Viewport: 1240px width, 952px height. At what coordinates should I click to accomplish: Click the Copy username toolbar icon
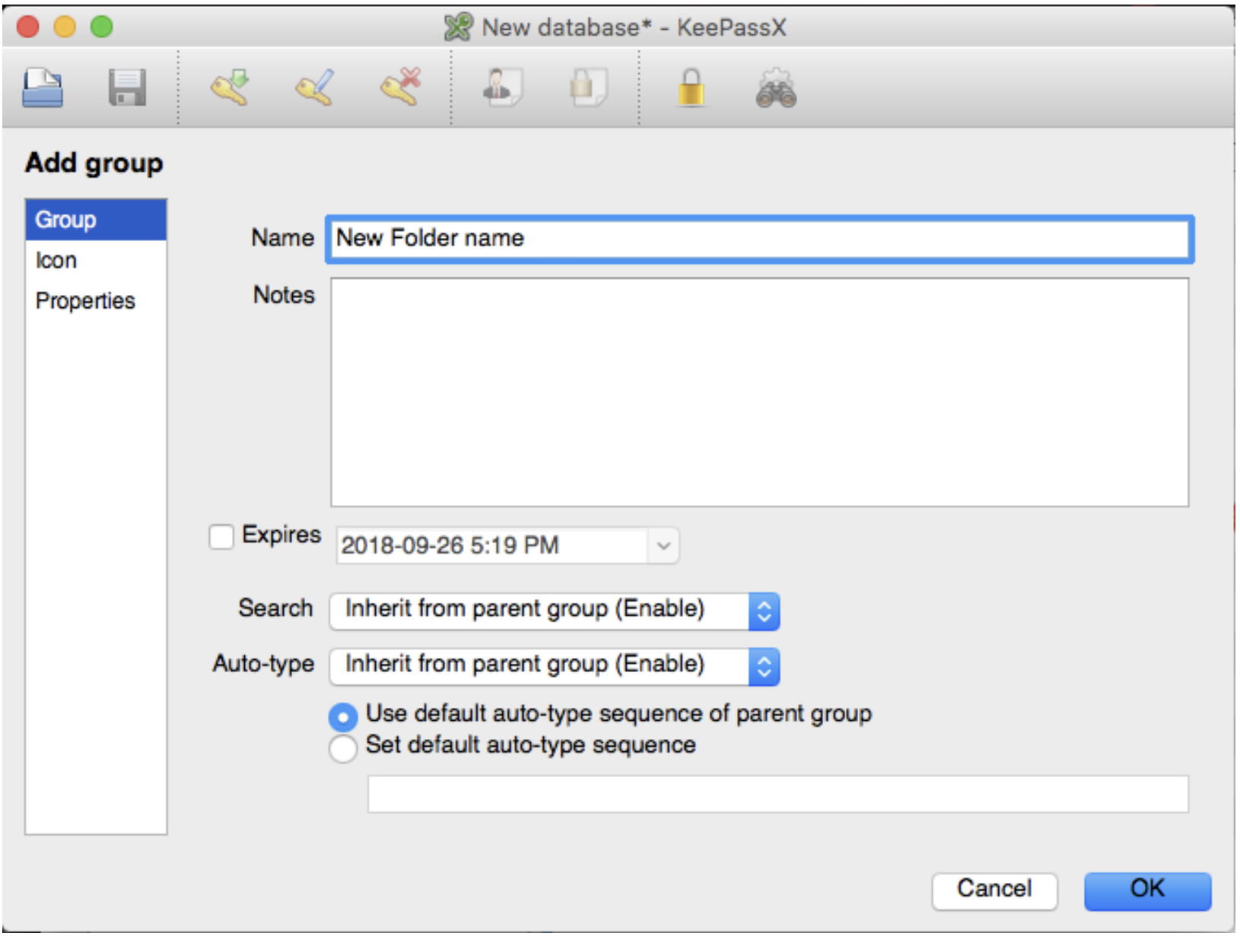click(x=502, y=87)
